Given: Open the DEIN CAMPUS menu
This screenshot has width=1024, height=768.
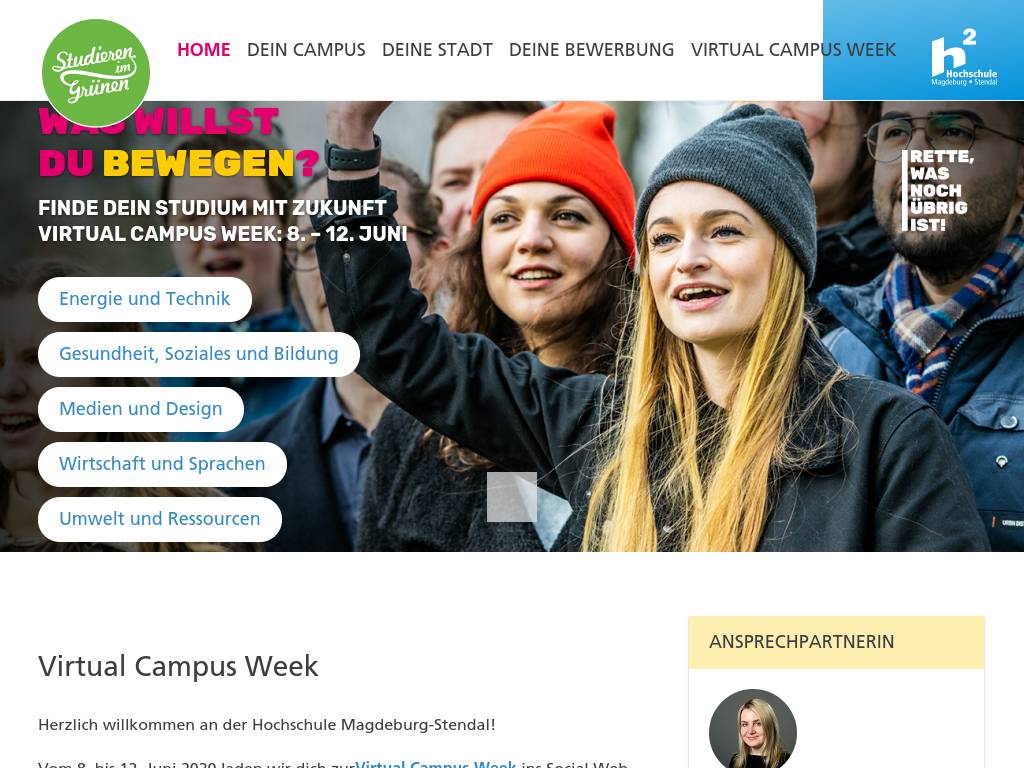Looking at the screenshot, I should click(306, 50).
